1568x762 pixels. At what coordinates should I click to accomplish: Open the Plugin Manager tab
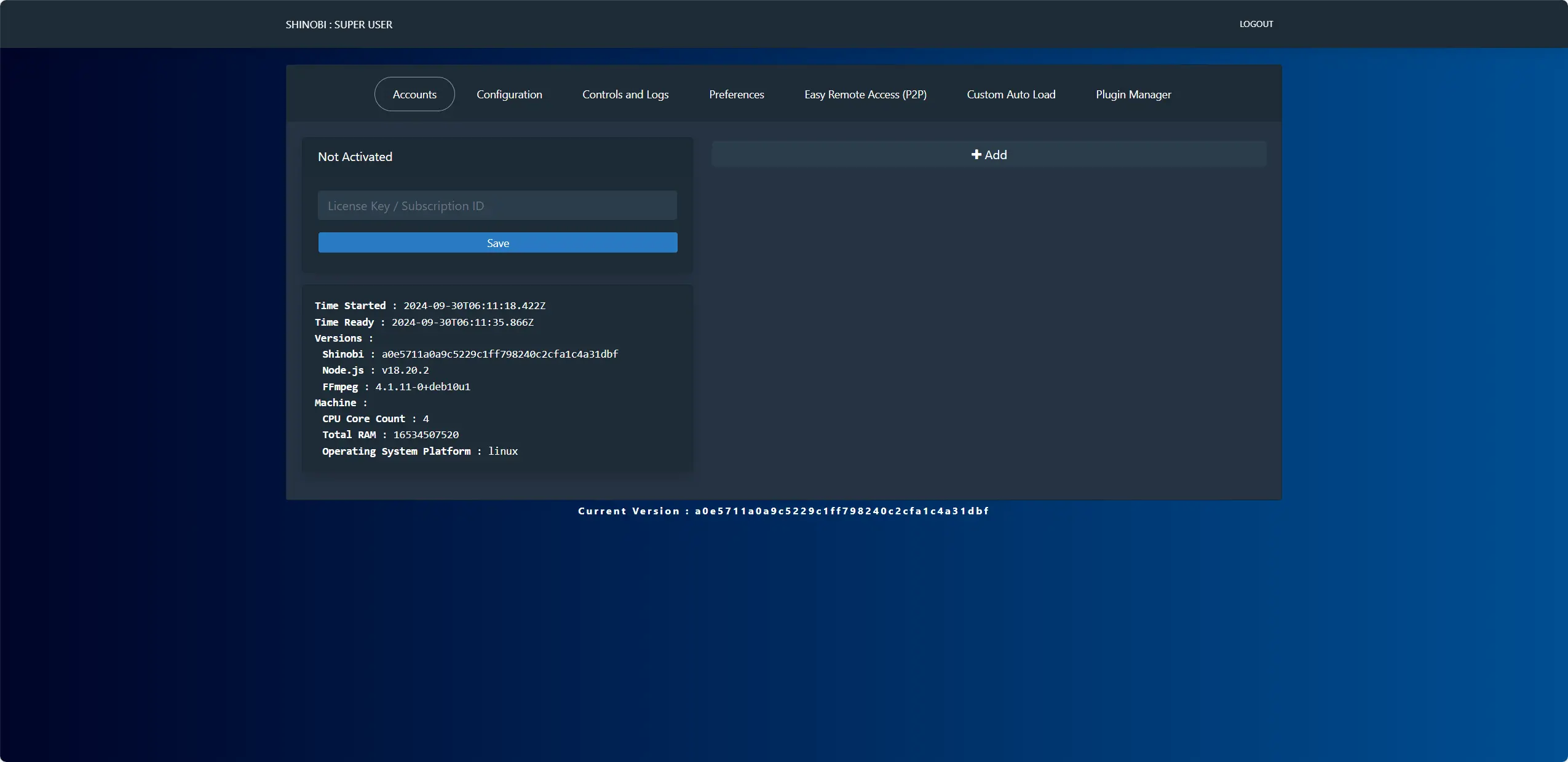point(1133,94)
